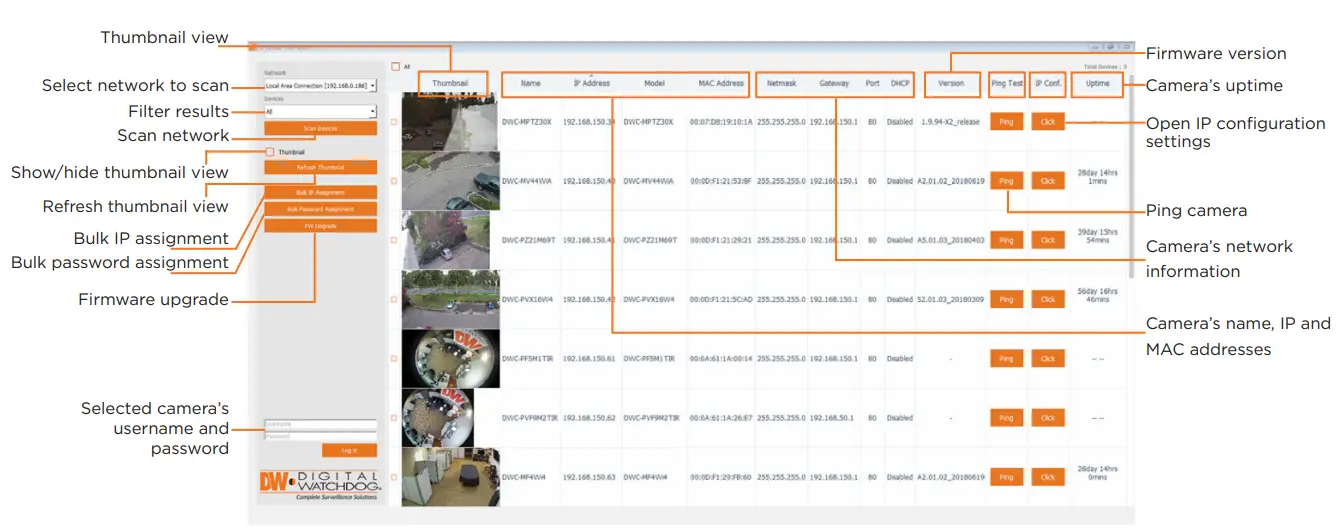The height and width of the screenshot is (532, 1341).
Task: Select the checkbox for the DWC-MV44WA row
Action: 394,181
